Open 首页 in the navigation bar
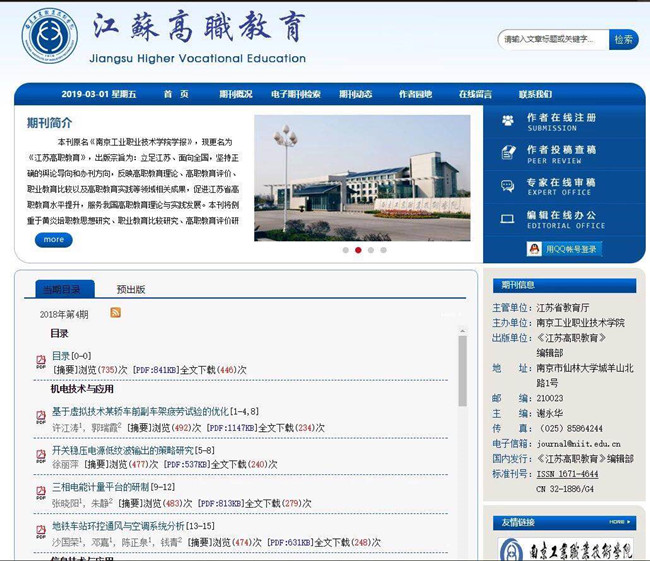Image resolution: width=650 pixels, height=561 pixels. [176, 94]
